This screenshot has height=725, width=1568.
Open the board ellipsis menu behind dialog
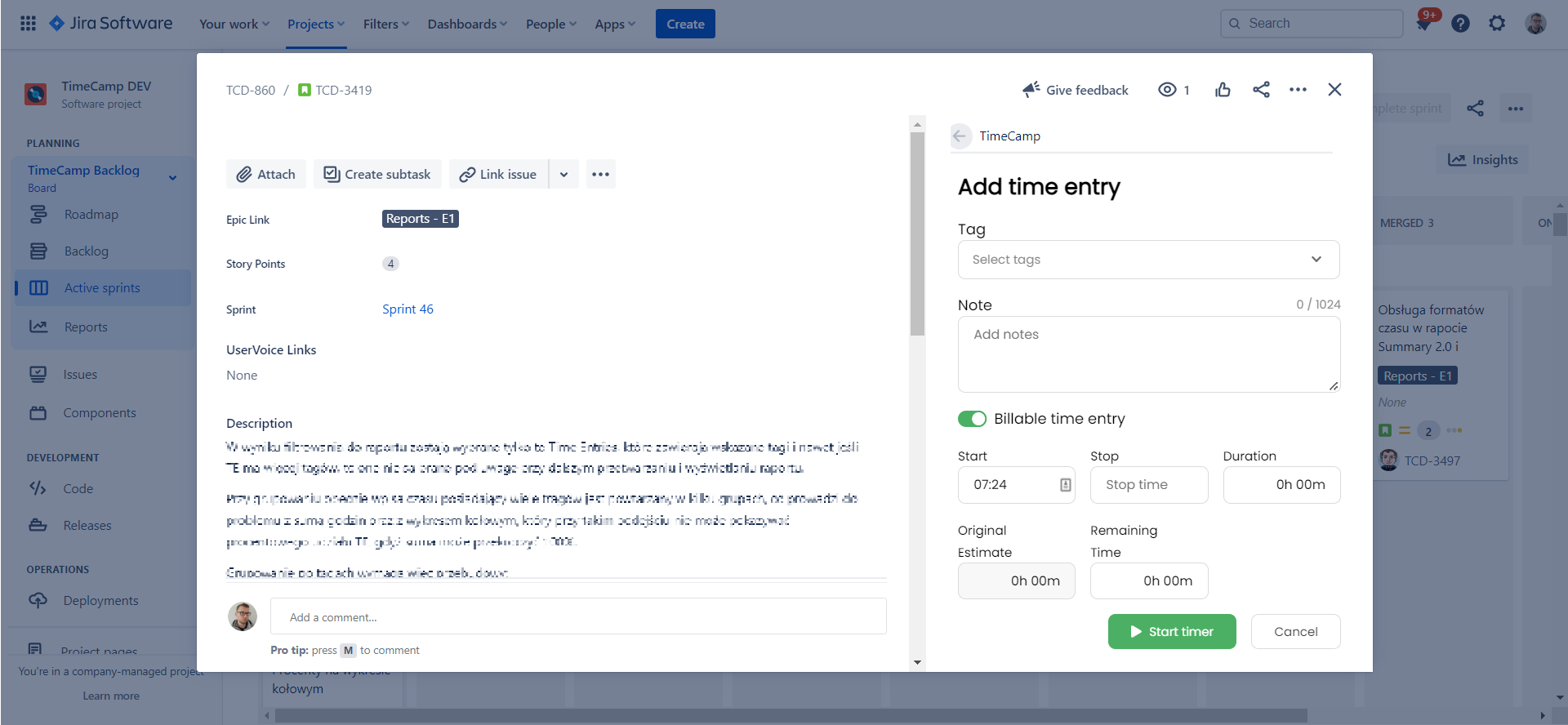pyautogui.click(x=1516, y=109)
